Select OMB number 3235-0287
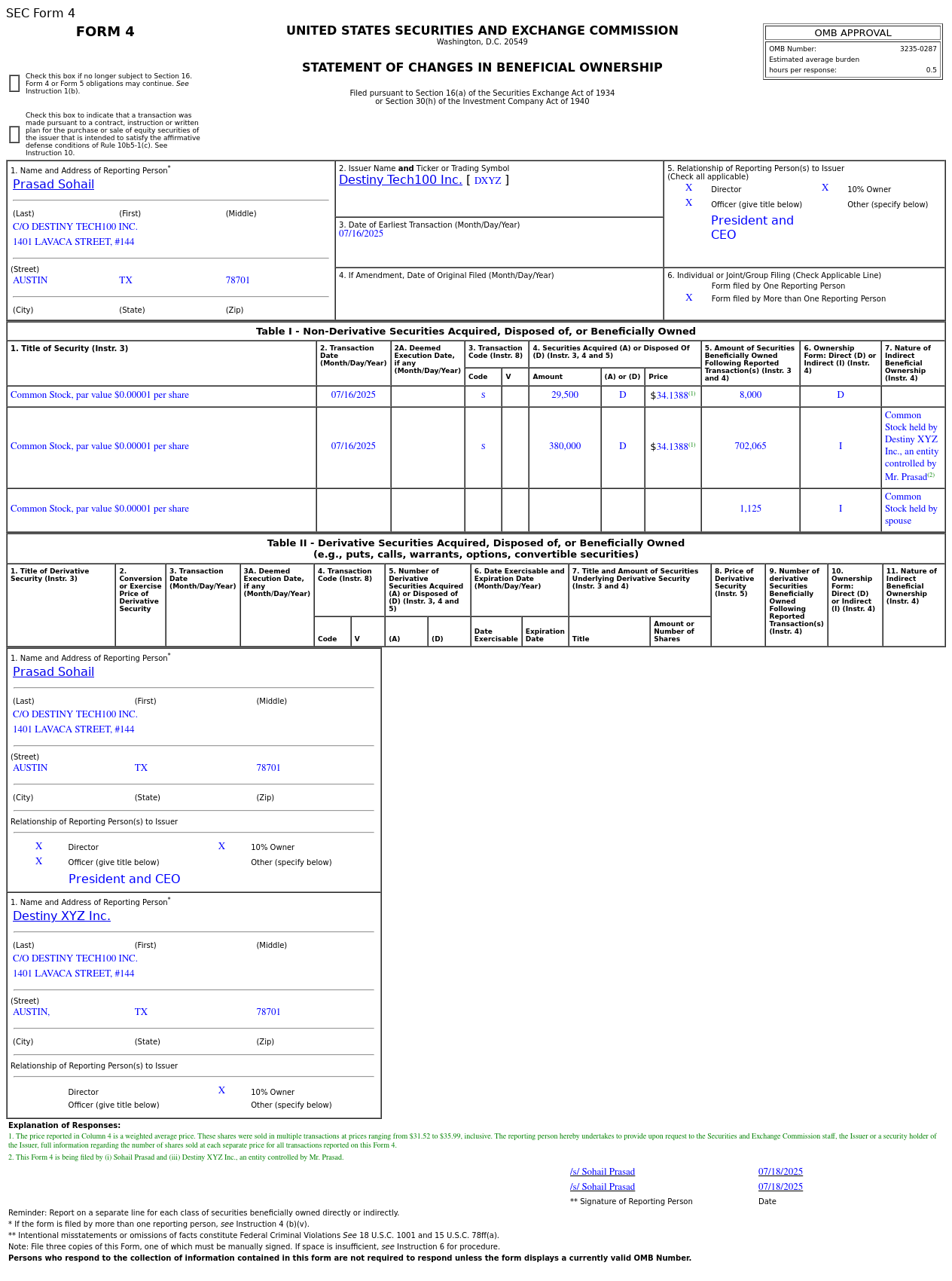 918,49
